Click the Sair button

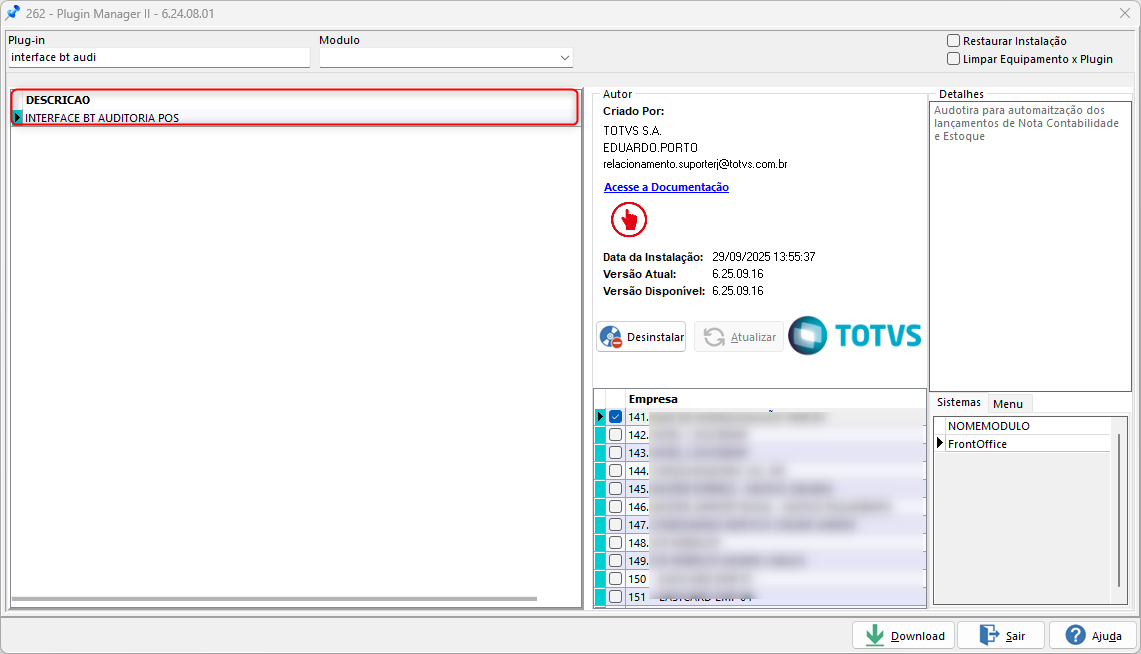[x=1001, y=636]
